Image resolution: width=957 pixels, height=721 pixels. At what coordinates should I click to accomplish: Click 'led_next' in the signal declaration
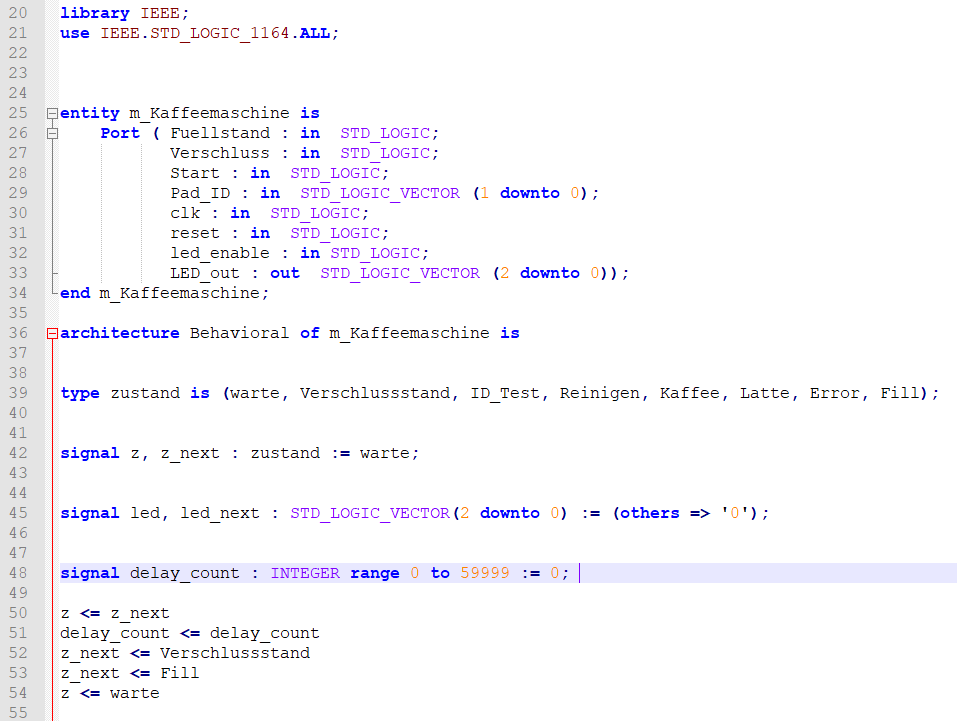point(220,513)
